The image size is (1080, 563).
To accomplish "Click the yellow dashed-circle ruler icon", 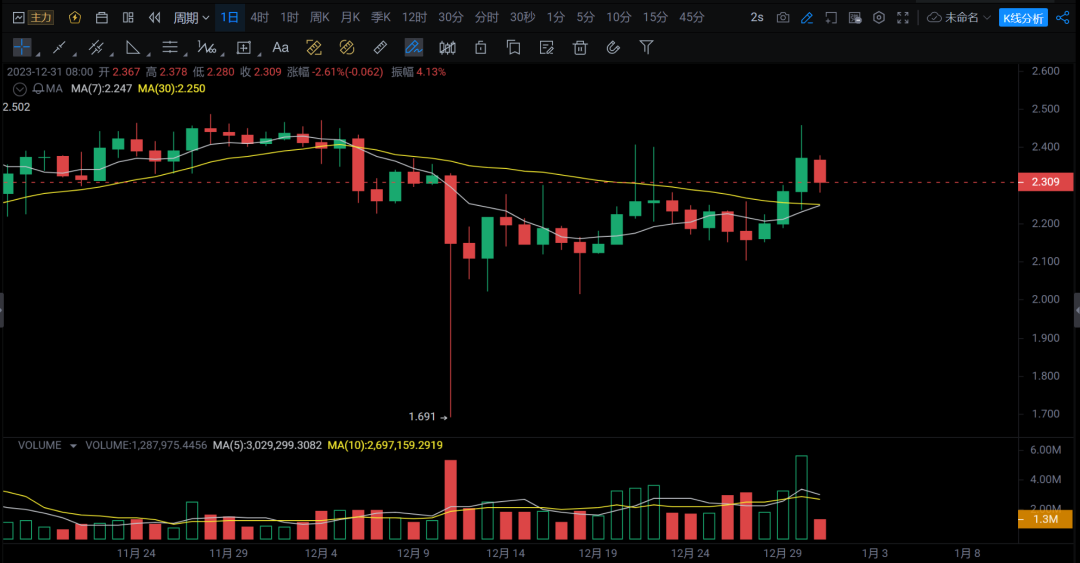I will 347,47.
